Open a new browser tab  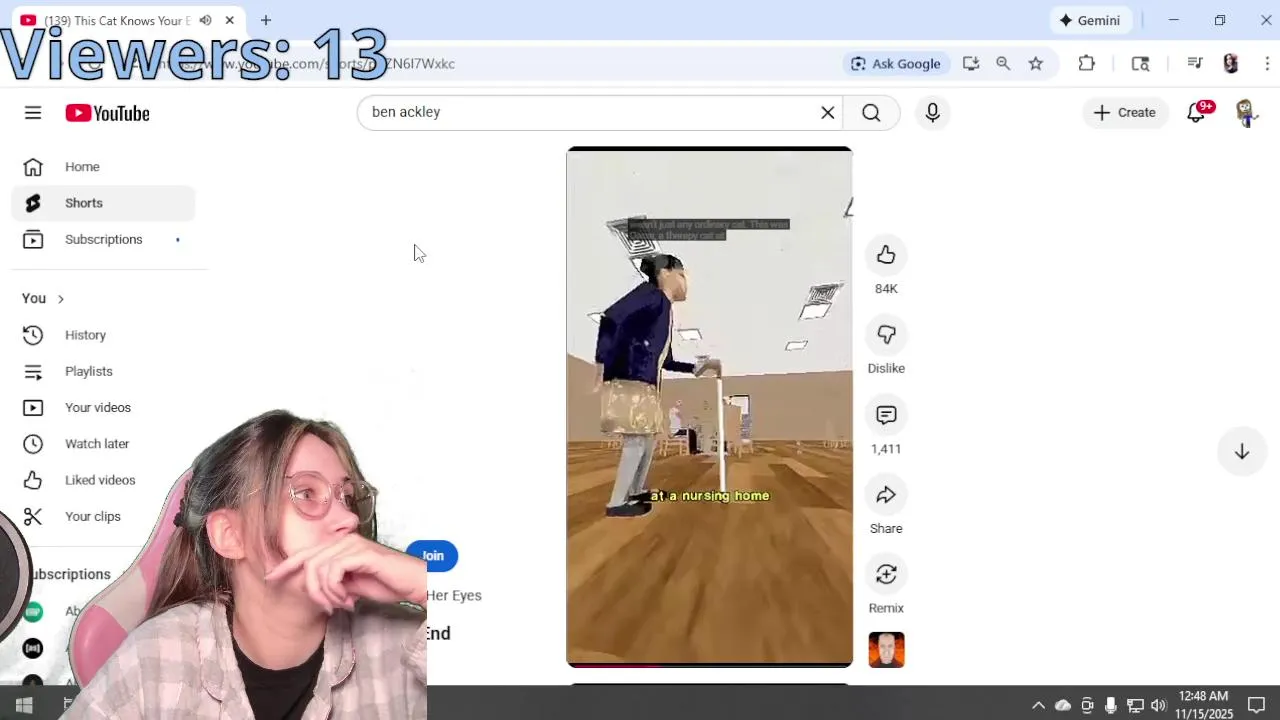coord(266,20)
